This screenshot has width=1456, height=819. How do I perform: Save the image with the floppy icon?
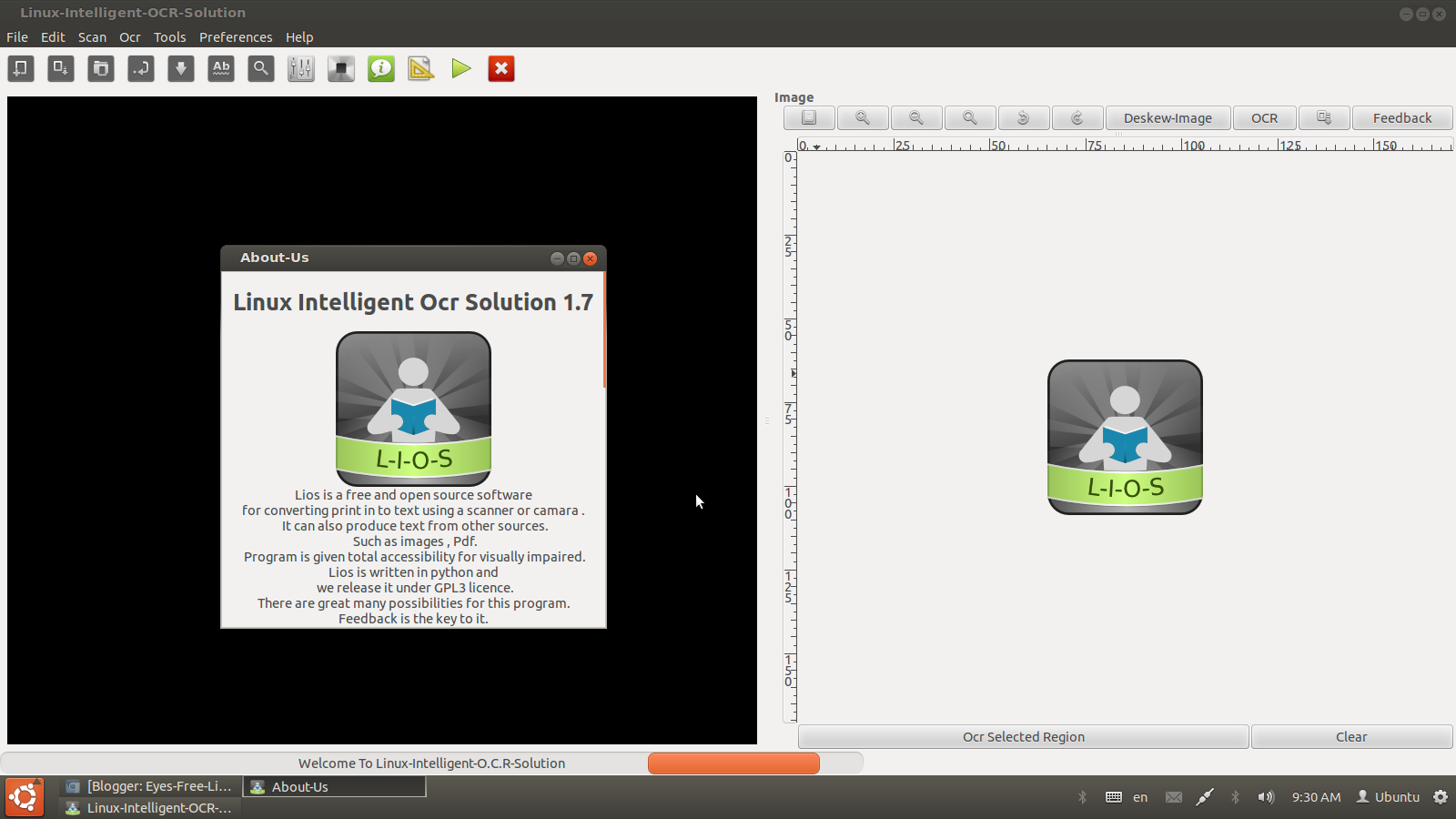coord(807,117)
